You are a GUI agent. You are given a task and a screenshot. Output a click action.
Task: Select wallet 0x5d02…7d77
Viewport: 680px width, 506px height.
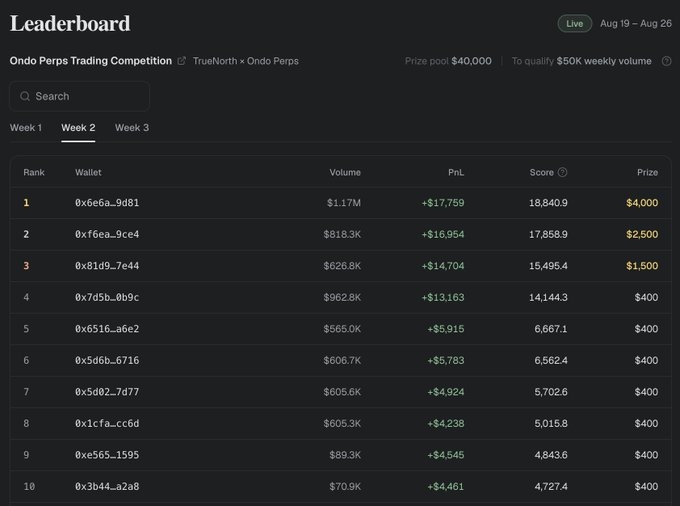(107, 392)
